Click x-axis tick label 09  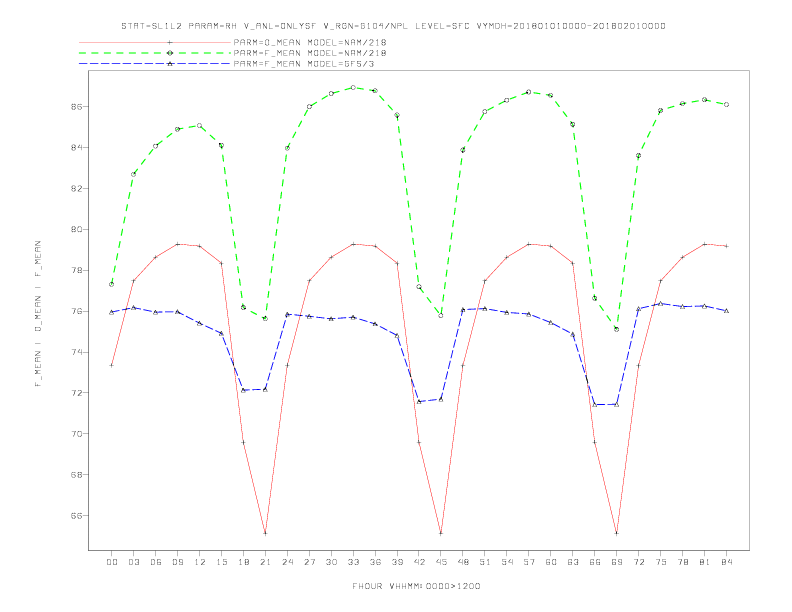(x=177, y=562)
